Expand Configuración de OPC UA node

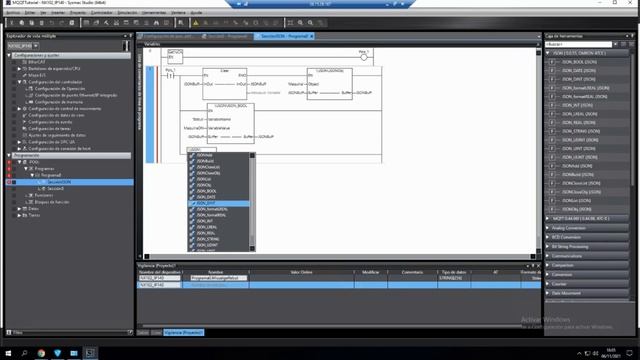(19, 142)
